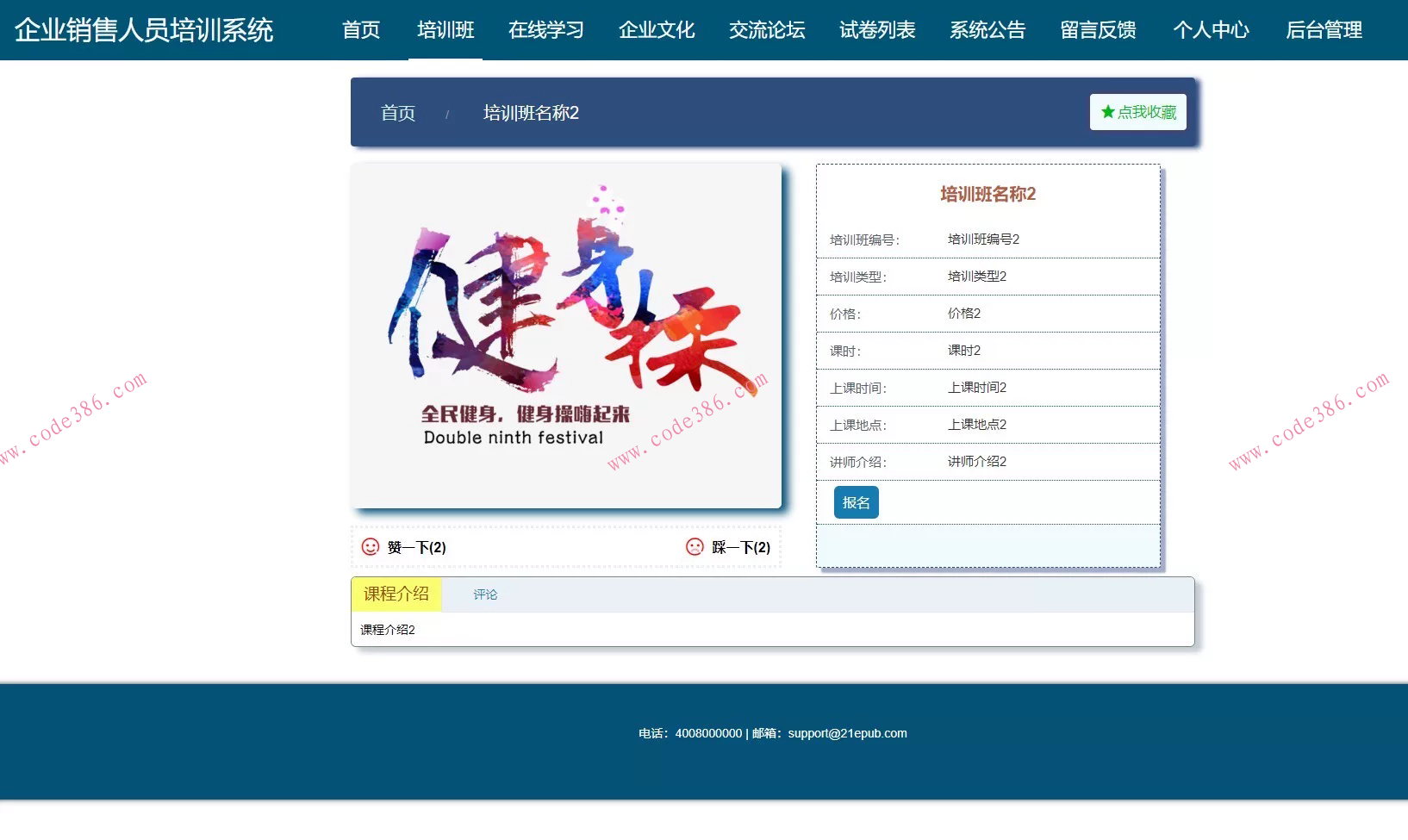
Task: Enter 个人中心 personal center
Action: click(1211, 30)
